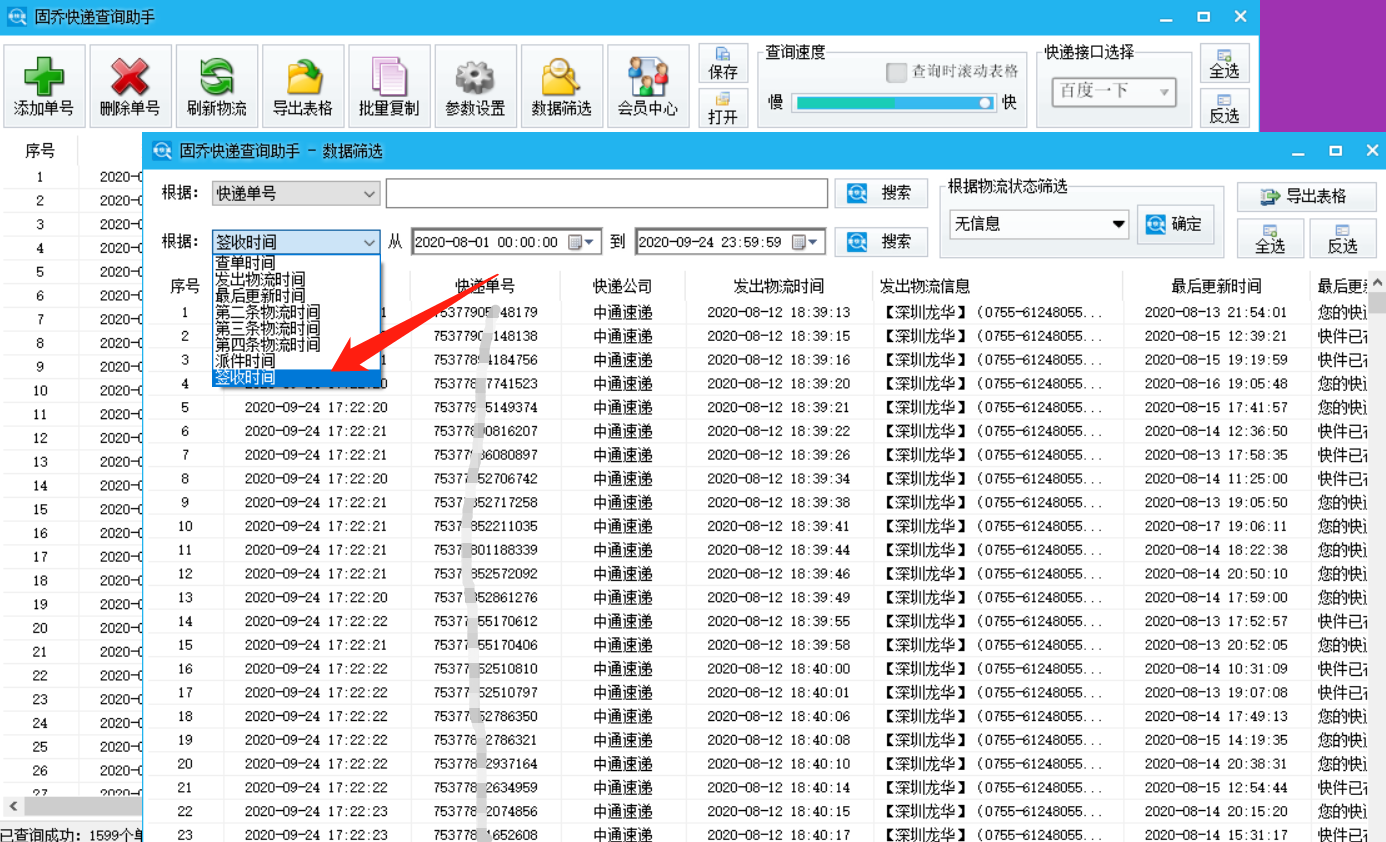Click cell 2020-08-15 12:39:21
1386x842 pixels.
pos(1216,336)
